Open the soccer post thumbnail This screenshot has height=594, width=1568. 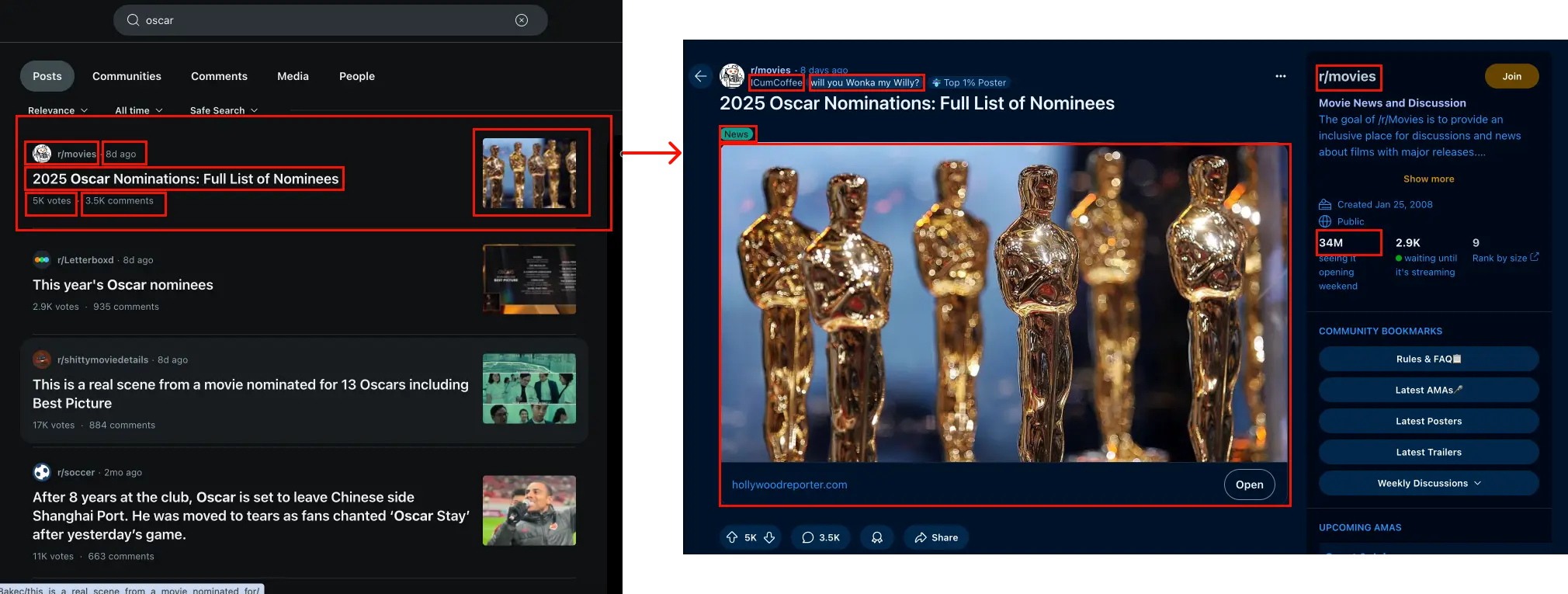pyautogui.click(x=529, y=510)
